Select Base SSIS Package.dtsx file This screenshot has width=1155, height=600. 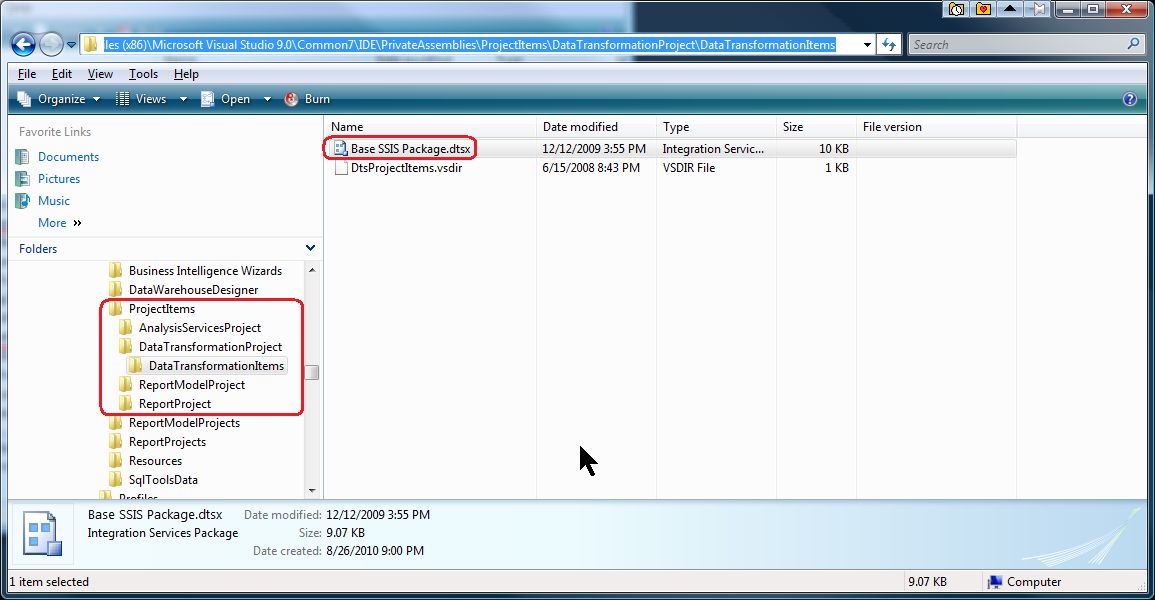tap(410, 149)
